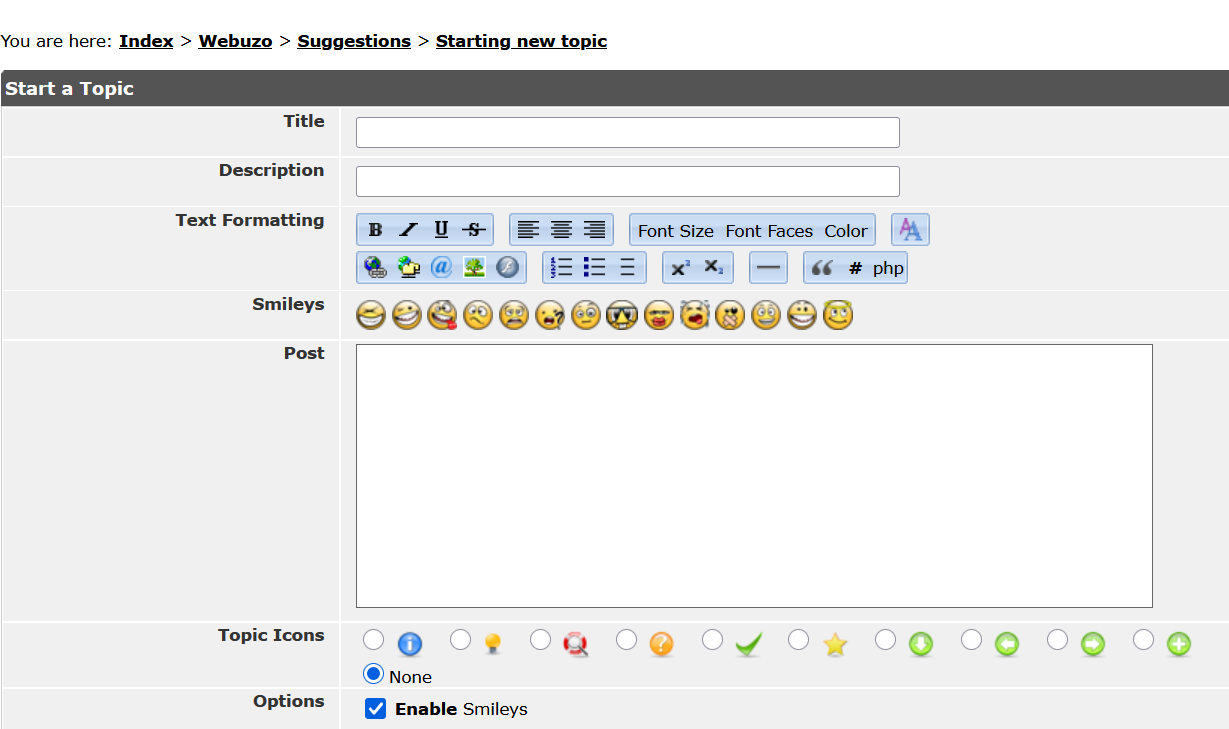Screen dimensions: 1229x729
Task: Center align the text
Action: coord(561,230)
